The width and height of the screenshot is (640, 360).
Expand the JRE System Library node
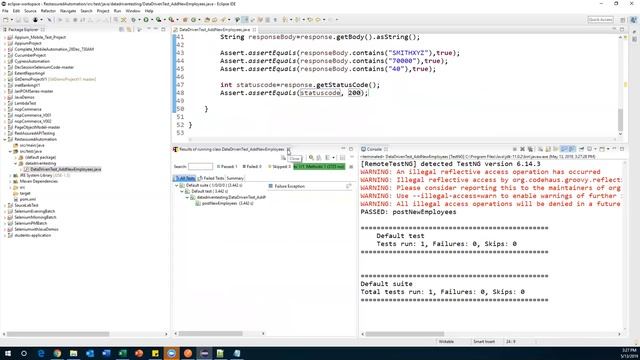click(11, 175)
